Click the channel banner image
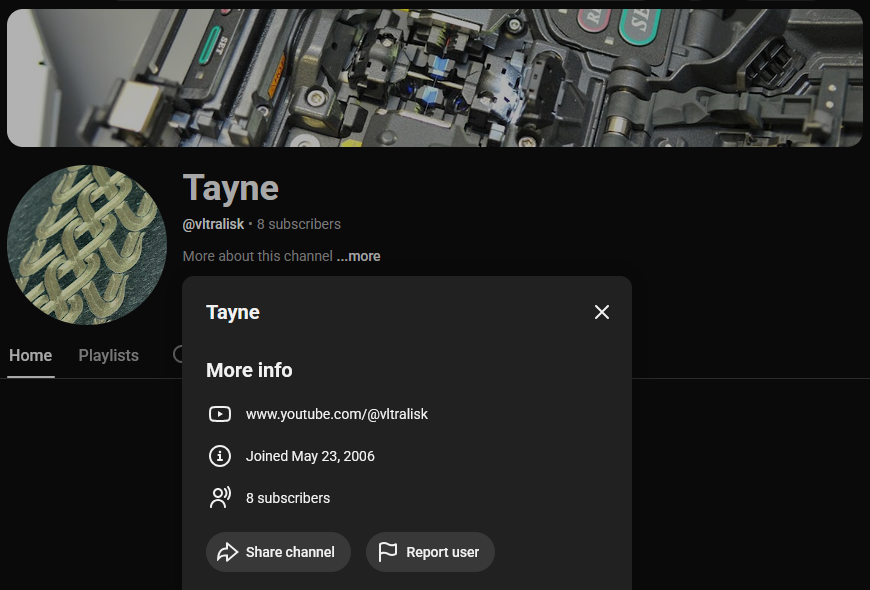Viewport: 870px width, 590px height. click(x=434, y=78)
